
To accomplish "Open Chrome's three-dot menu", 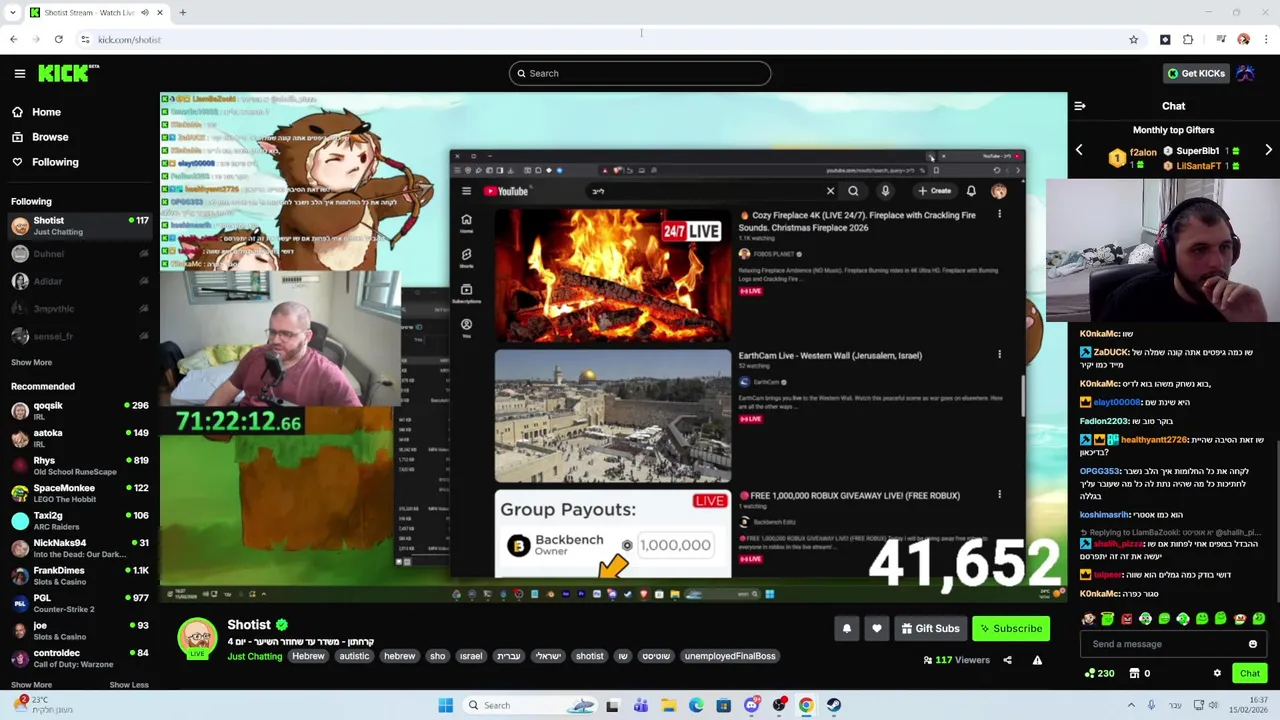I will coord(1266,40).
